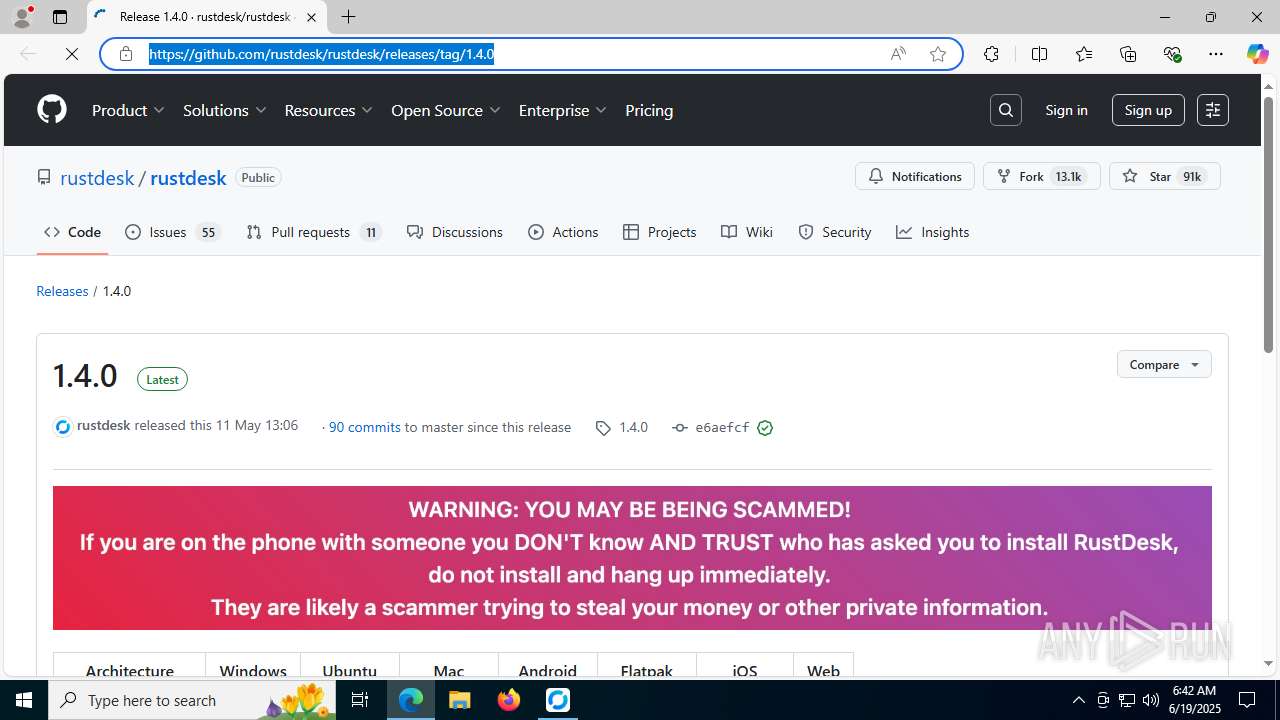Stop loading the page
The height and width of the screenshot is (720, 1280).
click(72, 54)
